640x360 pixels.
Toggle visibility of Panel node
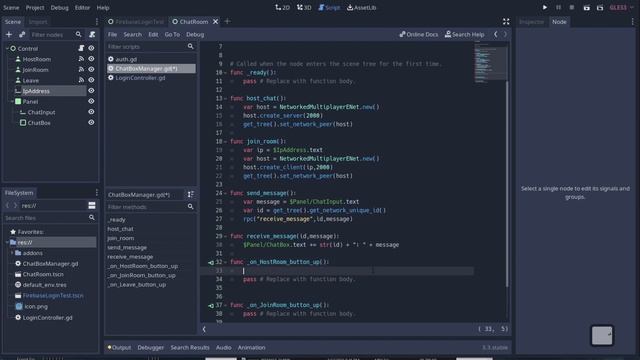click(91, 101)
